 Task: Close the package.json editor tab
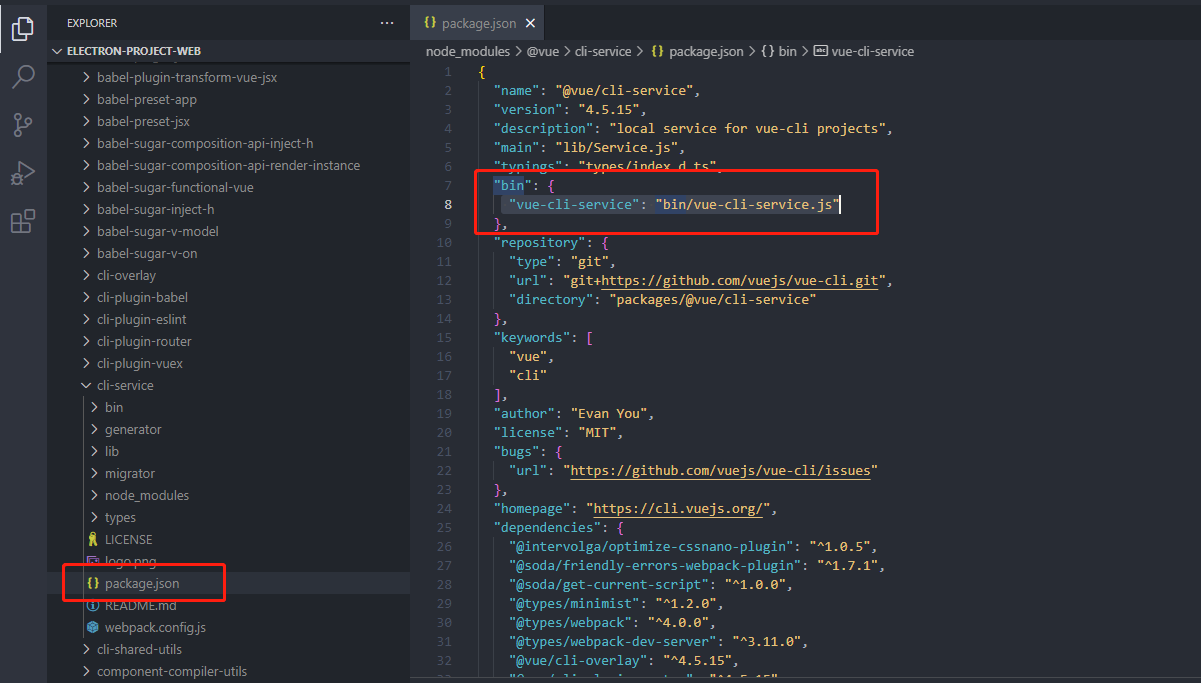tap(530, 22)
